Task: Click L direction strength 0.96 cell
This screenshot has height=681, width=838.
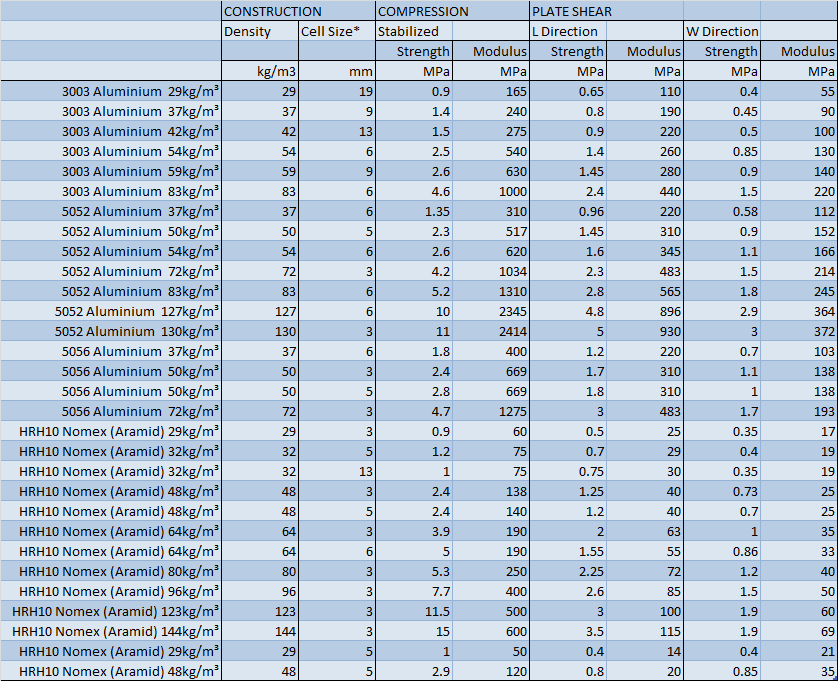Action: pyautogui.click(x=568, y=211)
